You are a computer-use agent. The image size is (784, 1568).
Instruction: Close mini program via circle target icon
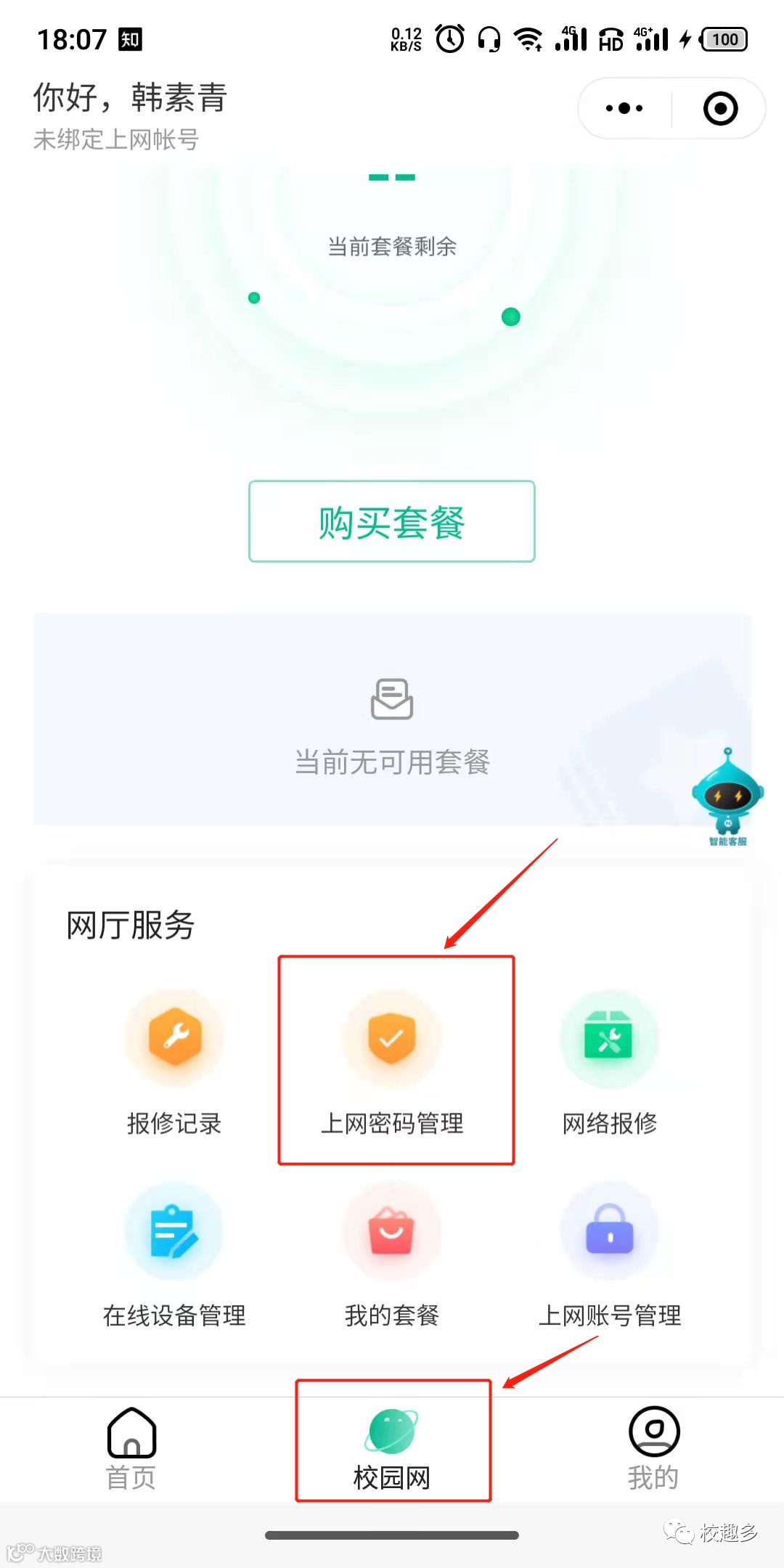tap(720, 109)
